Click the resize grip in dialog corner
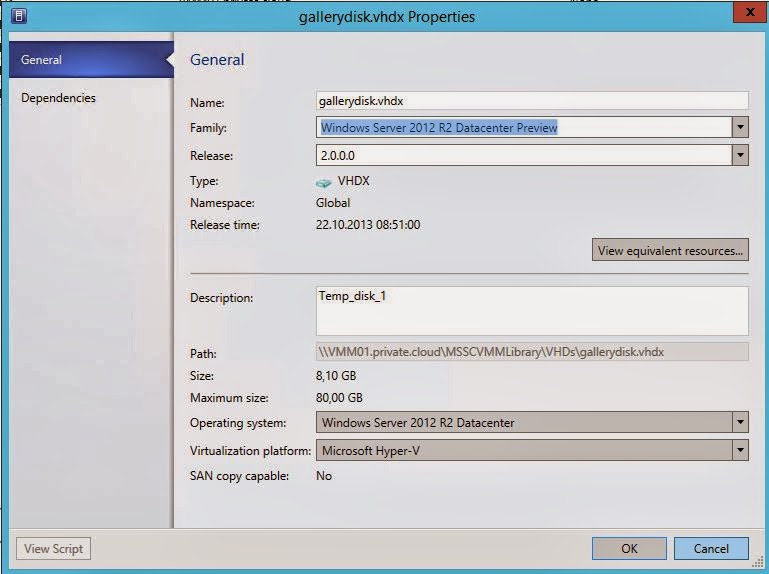This screenshot has width=769, height=574. point(757,561)
